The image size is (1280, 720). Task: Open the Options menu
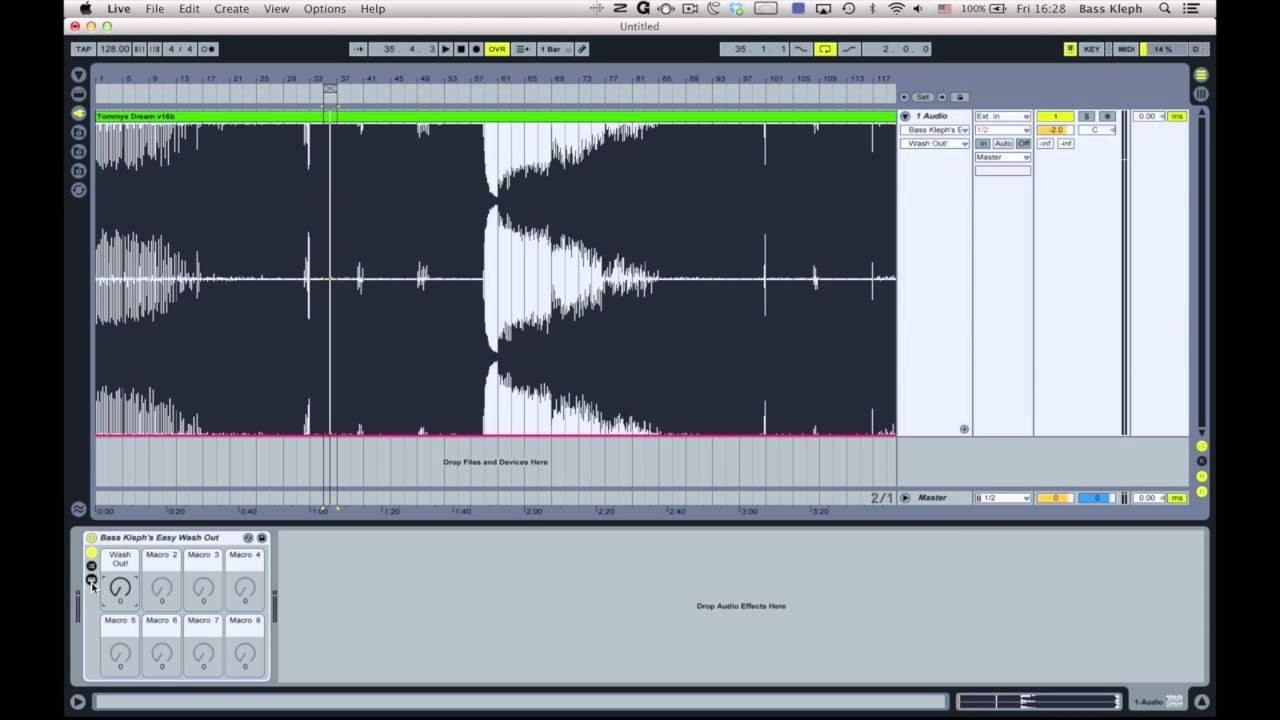pos(324,9)
